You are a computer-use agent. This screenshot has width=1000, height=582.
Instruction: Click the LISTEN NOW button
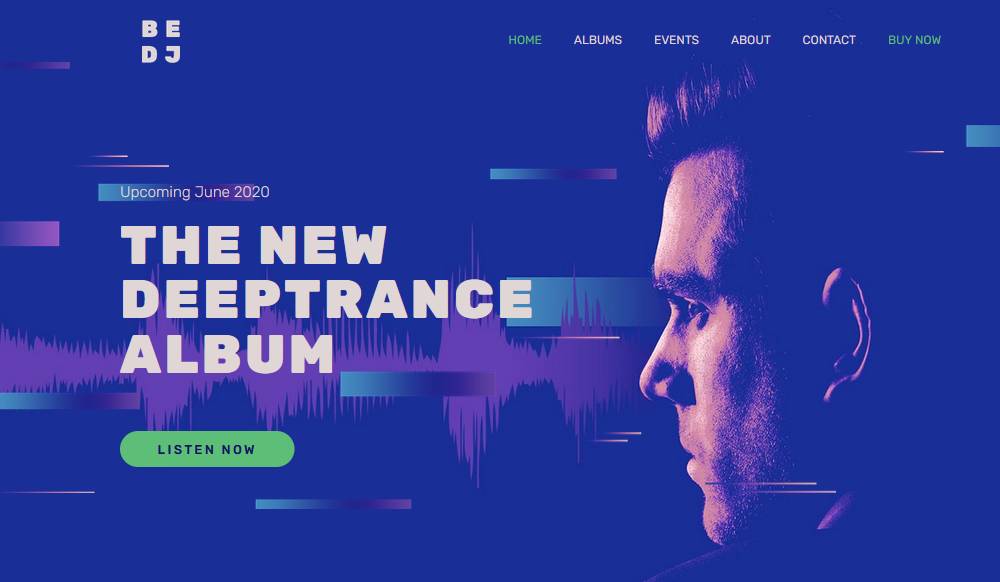click(207, 449)
